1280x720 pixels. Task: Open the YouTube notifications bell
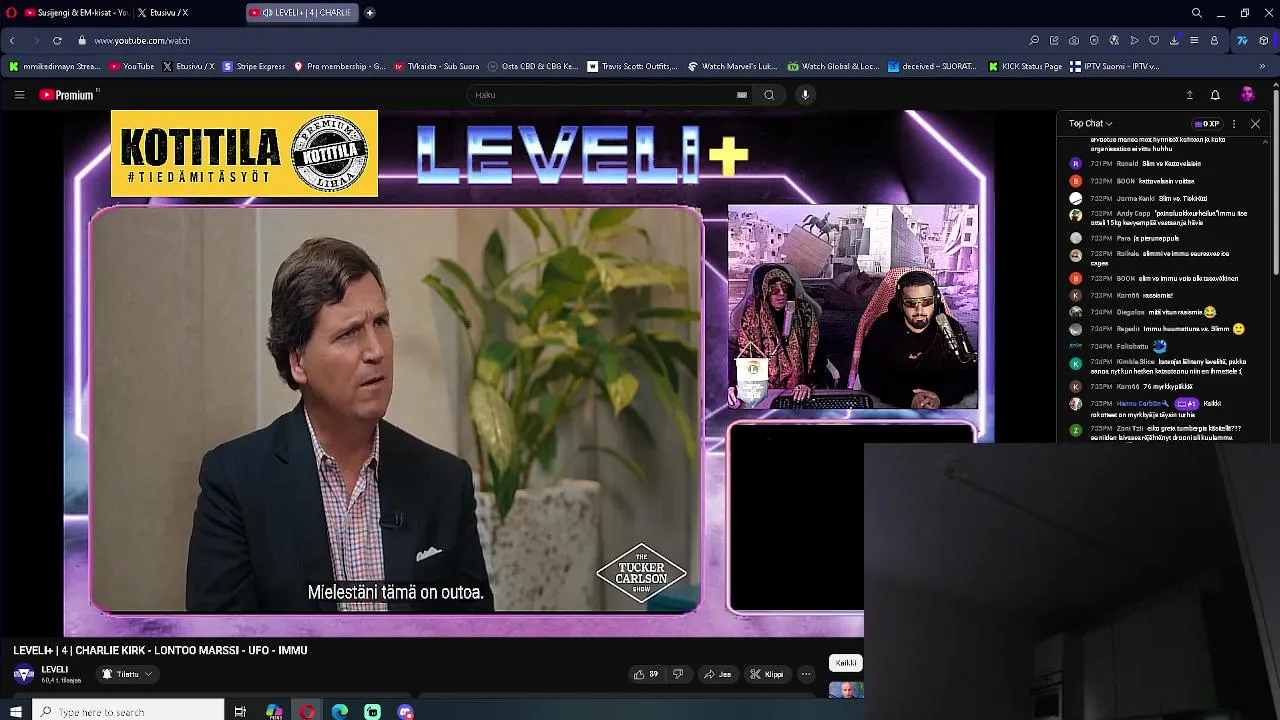[x=1215, y=95]
